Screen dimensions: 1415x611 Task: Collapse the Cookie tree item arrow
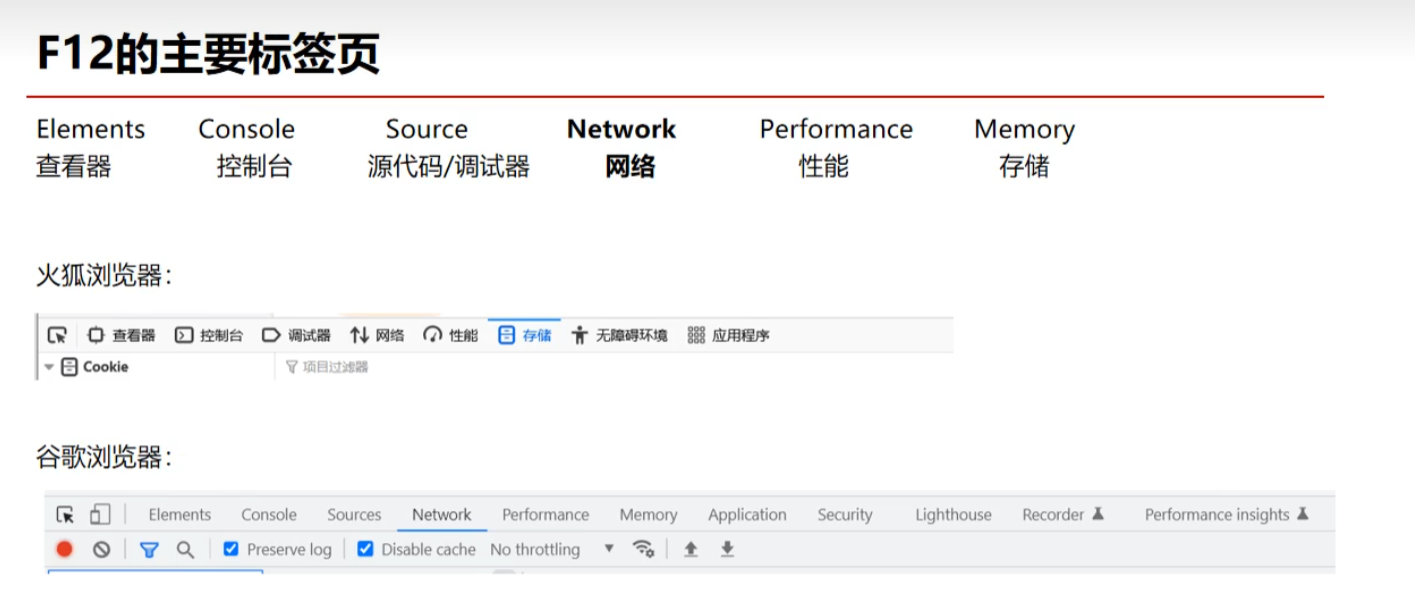click(49, 367)
